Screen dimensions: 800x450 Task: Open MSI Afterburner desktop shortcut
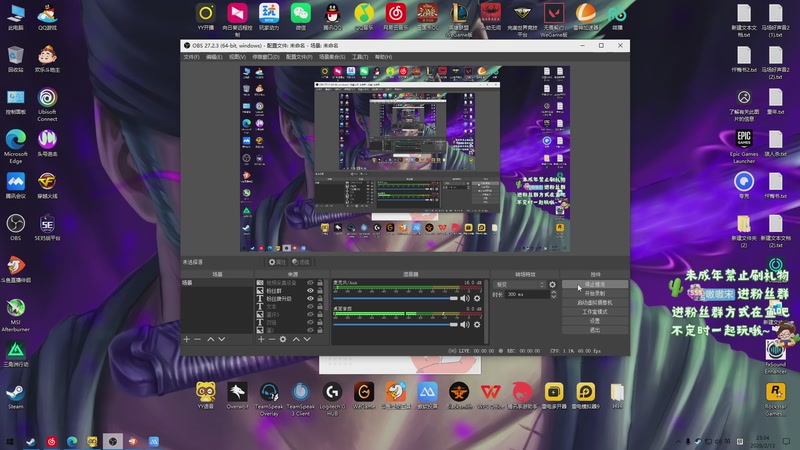16,315
